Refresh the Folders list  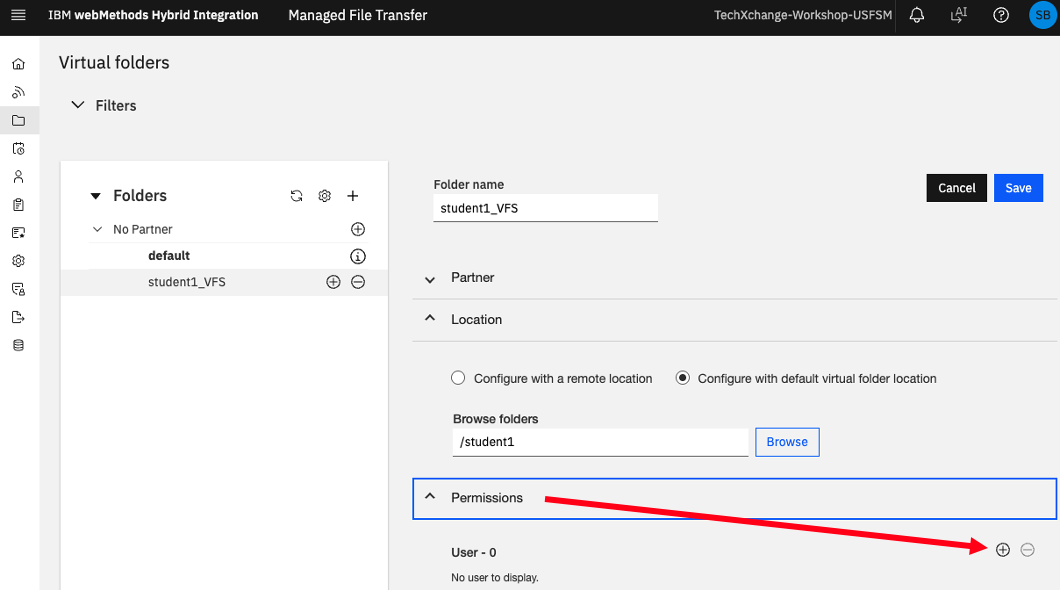coord(296,196)
